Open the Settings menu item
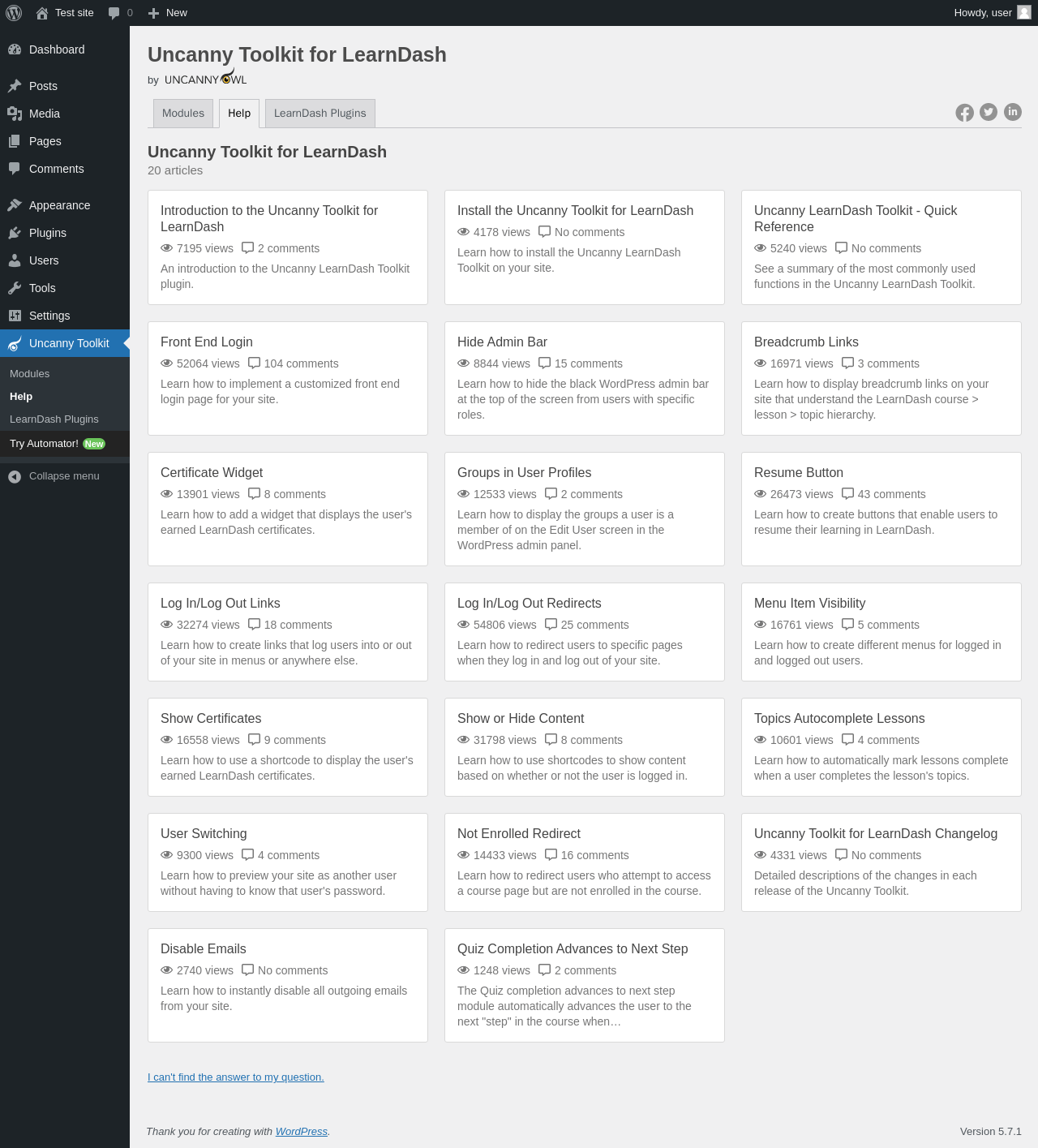 pos(65,316)
